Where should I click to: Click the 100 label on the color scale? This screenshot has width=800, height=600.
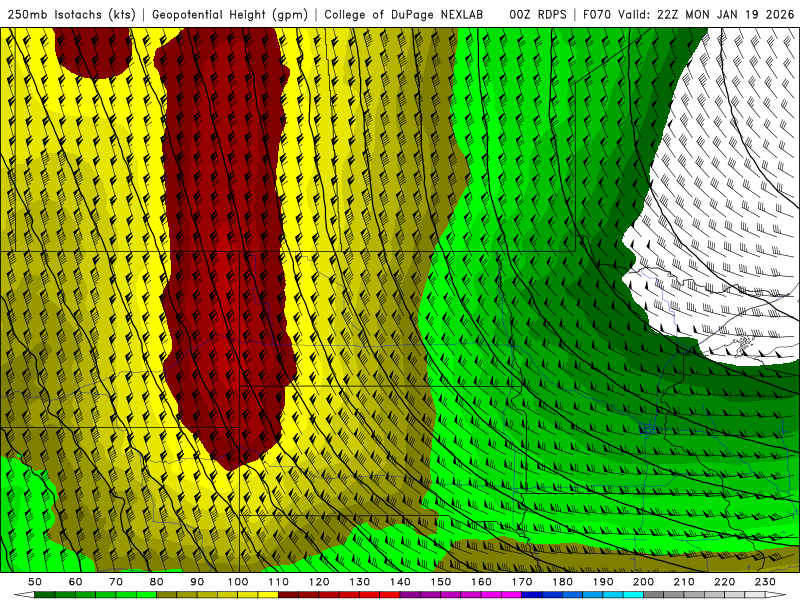point(238,582)
